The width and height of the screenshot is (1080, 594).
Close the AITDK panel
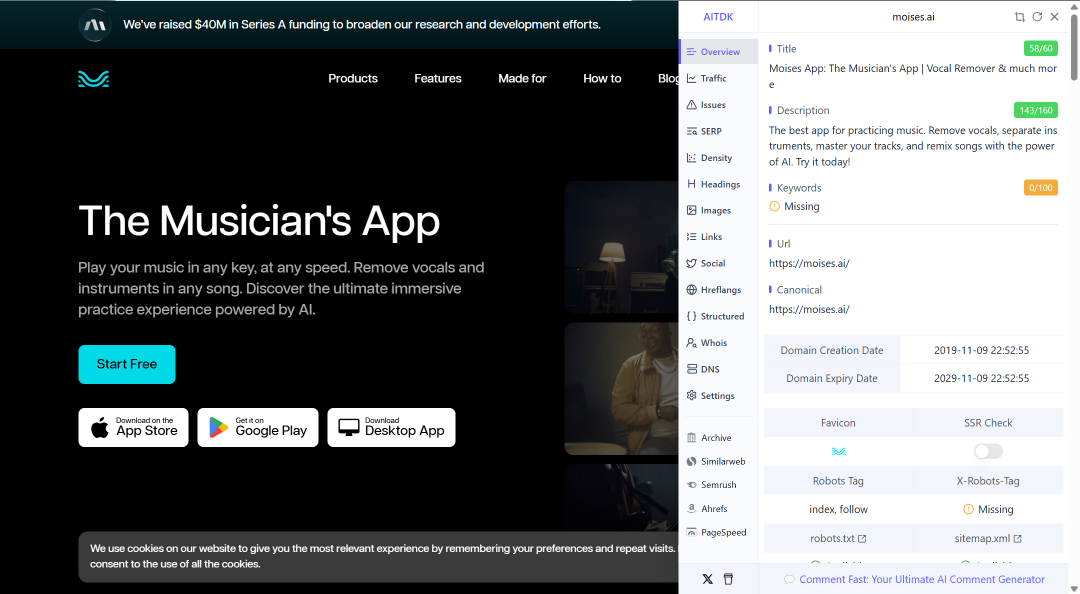tap(1055, 17)
